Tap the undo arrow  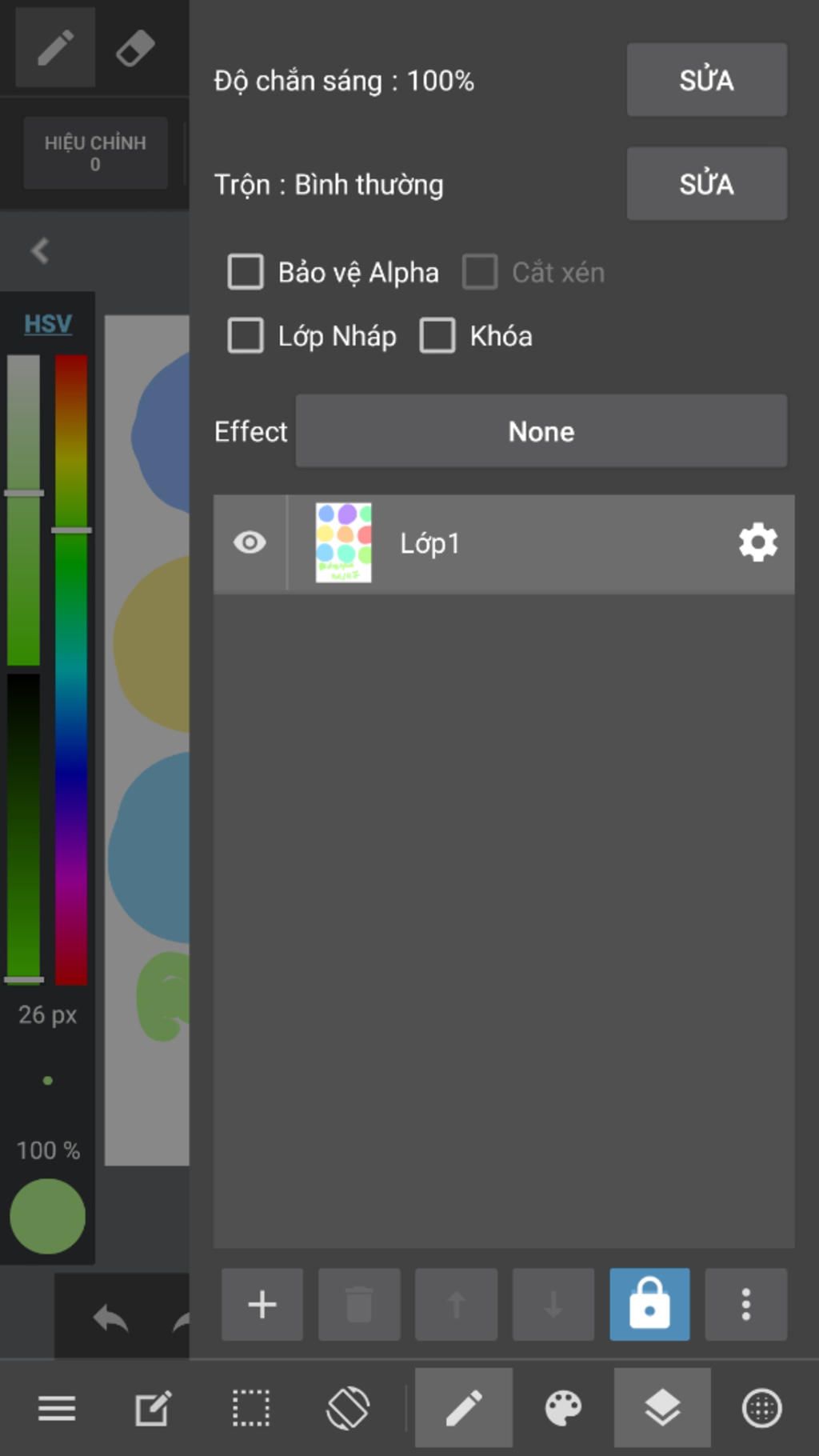click(x=110, y=1318)
